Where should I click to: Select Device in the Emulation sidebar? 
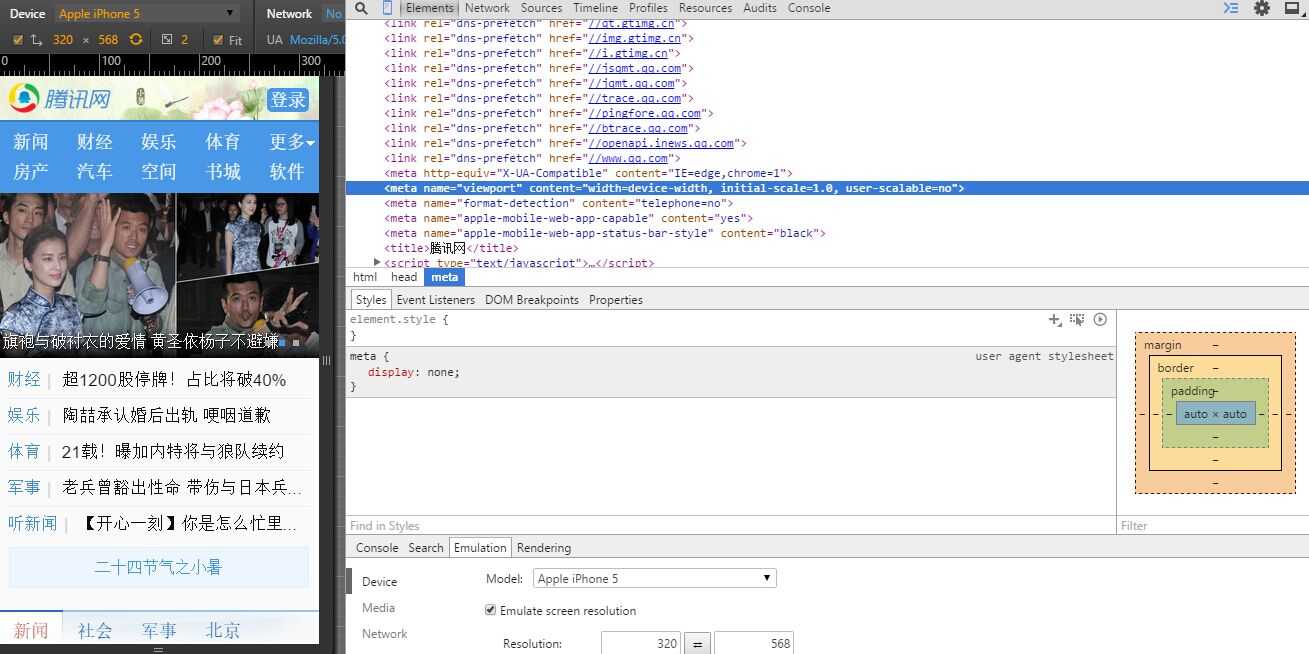(379, 582)
